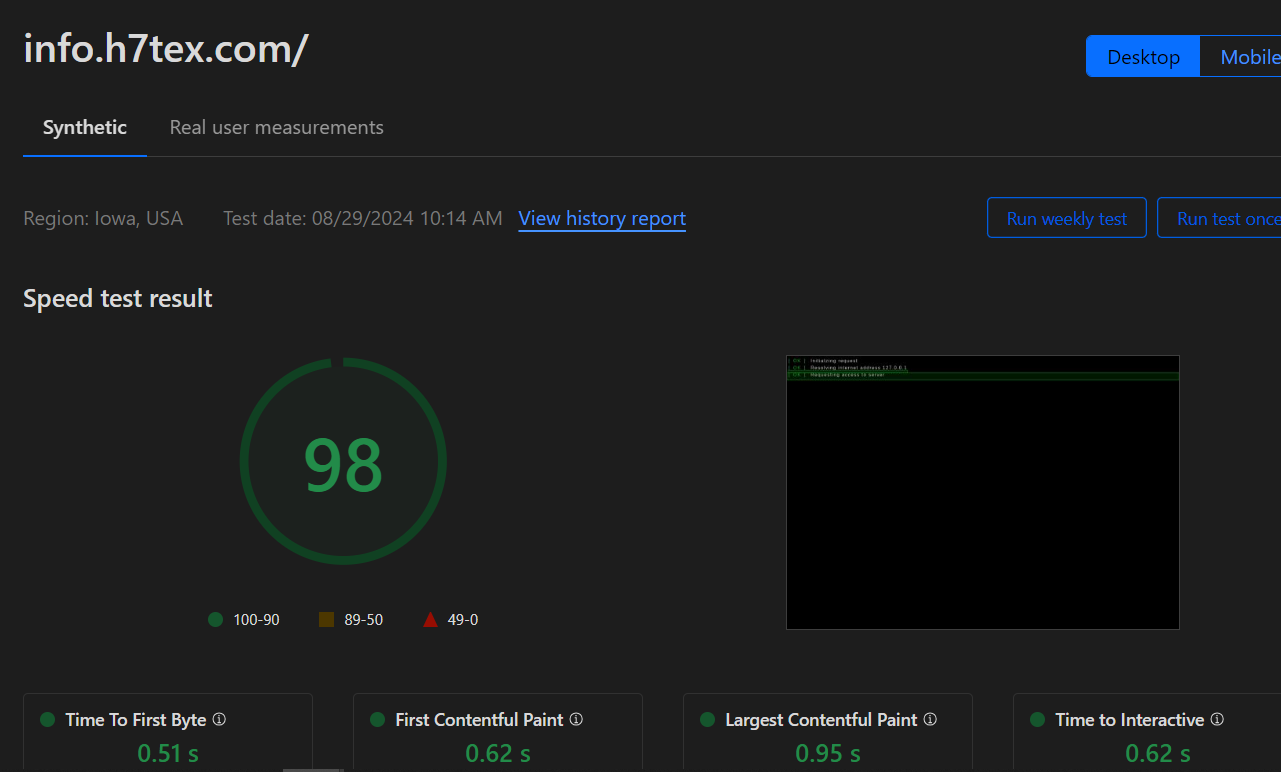Click the green circle 100-90 legend icon
Viewport: 1281px width, 772px height.
pyautogui.click(x=215, y=620)
